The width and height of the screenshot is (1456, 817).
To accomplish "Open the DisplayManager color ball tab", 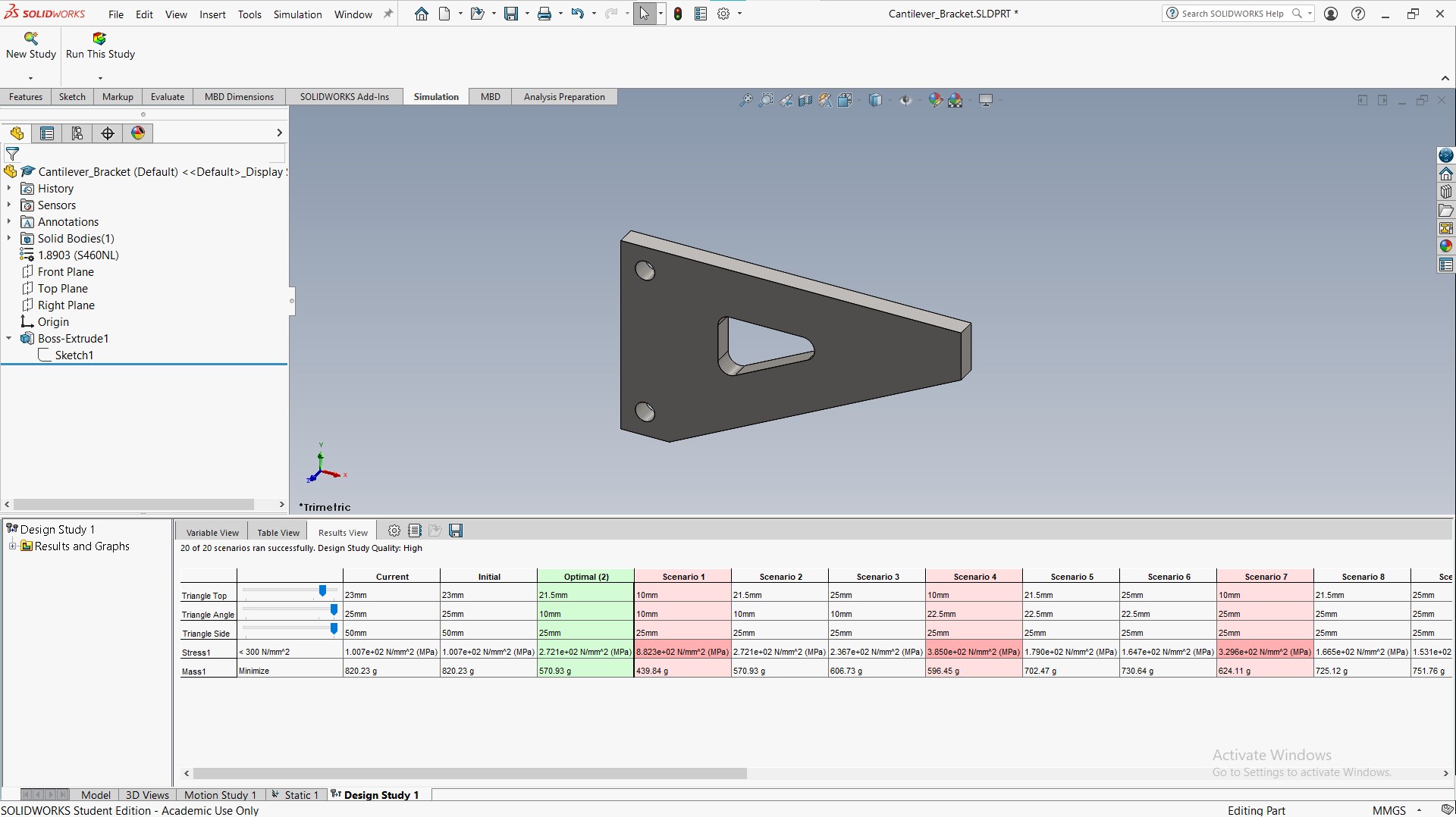I will [138, 133].
